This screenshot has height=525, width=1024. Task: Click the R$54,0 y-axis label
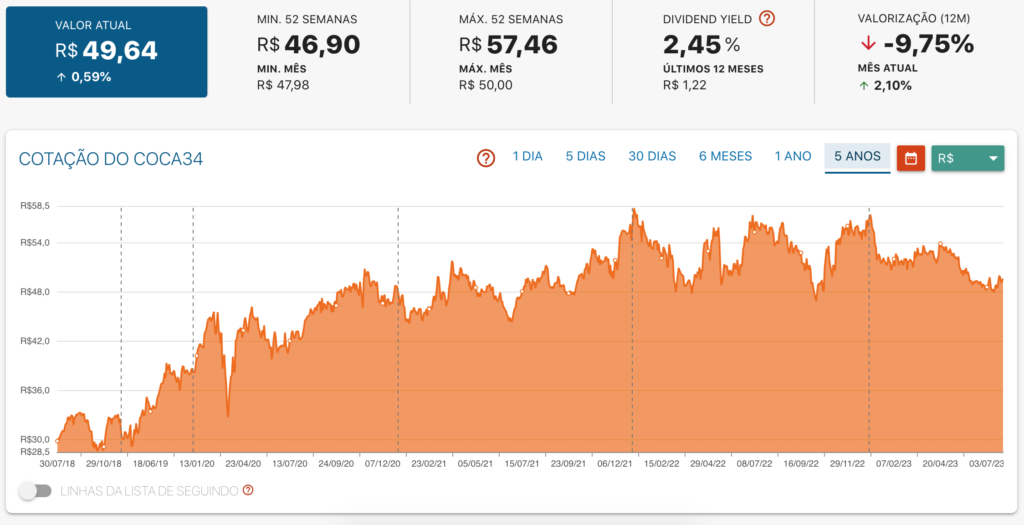36,243
